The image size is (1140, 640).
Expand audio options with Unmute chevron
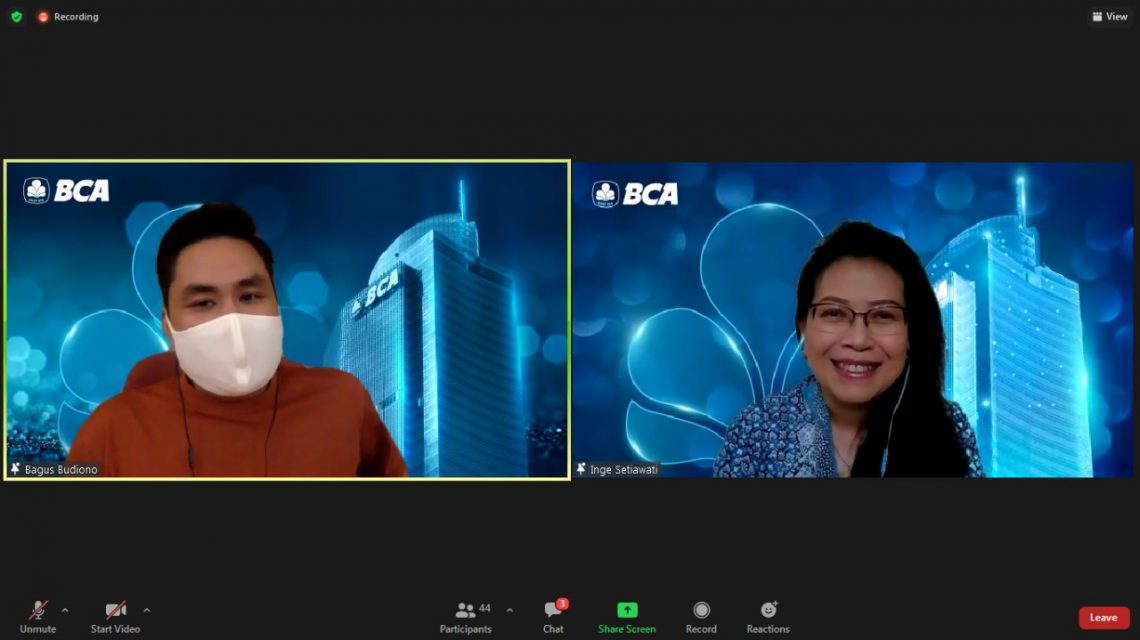tap(66, 608)
